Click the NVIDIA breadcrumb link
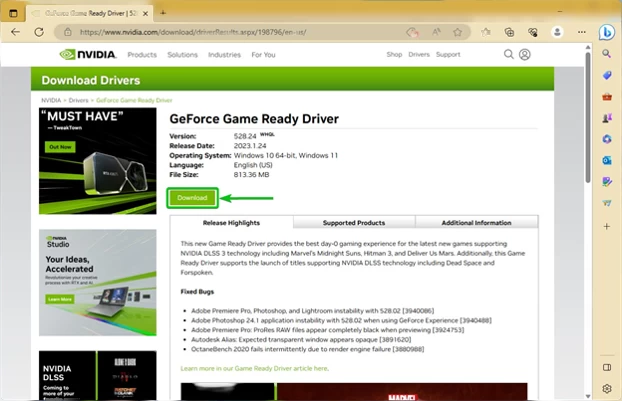 51,100
